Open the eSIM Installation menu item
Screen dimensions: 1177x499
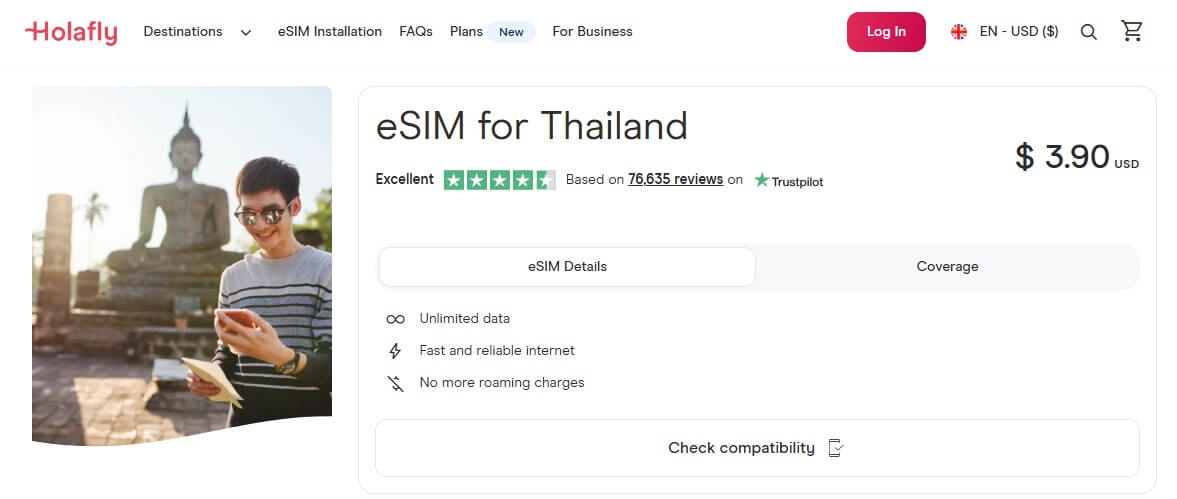[x=330, y=32]
